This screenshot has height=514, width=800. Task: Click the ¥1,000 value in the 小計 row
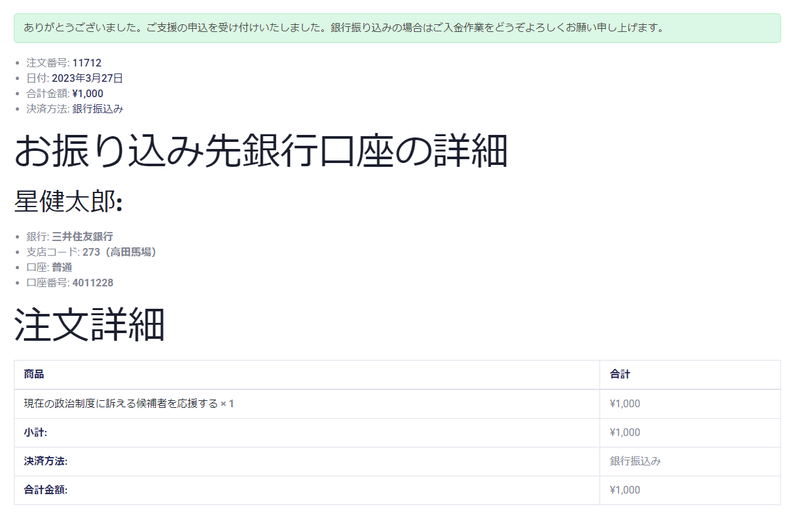pyautogui.click(x=625, y=432)
